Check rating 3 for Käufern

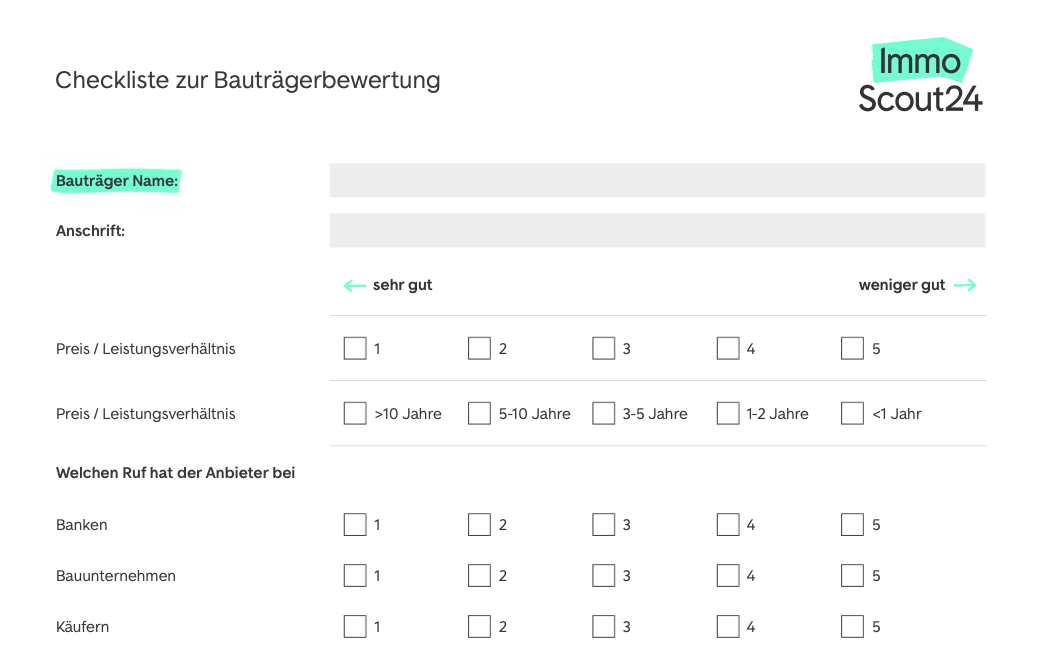tap(604, 627)
